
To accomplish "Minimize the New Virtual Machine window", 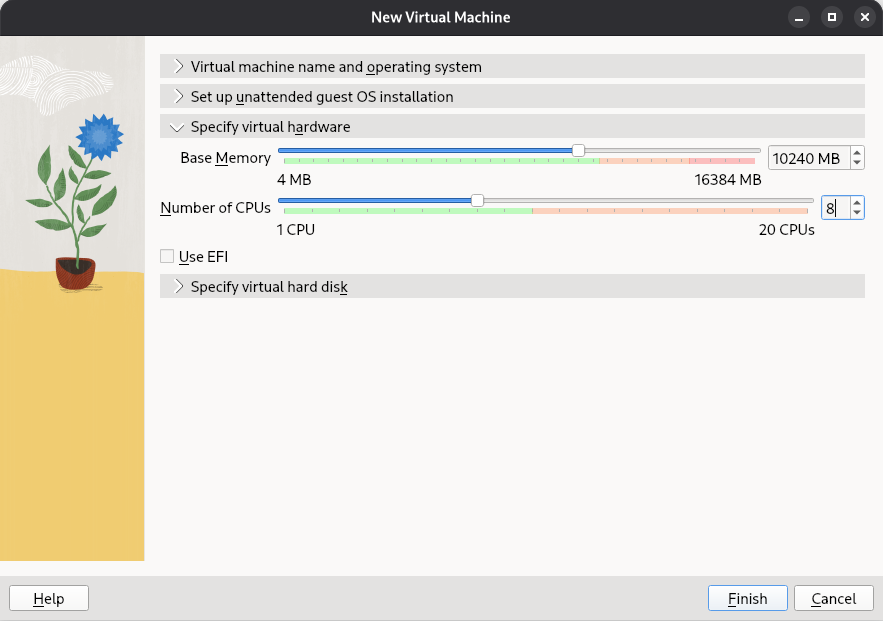I will click(798, 17).
